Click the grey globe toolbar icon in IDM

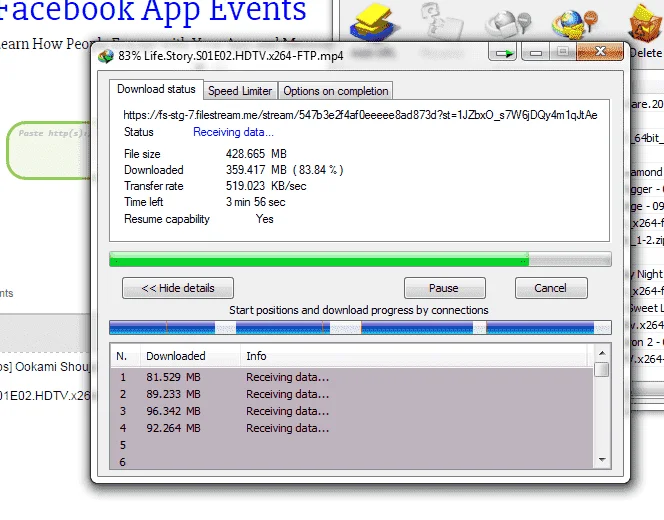click(508, 23)
